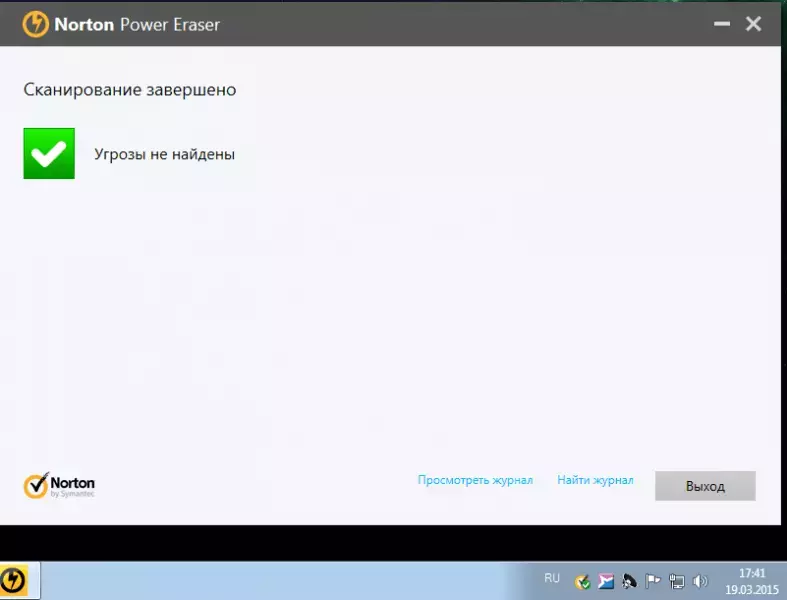Click the Norton by Symantec logo
Image resolution: width=787 pixels, height=600 pixels.
coord(59,486)
